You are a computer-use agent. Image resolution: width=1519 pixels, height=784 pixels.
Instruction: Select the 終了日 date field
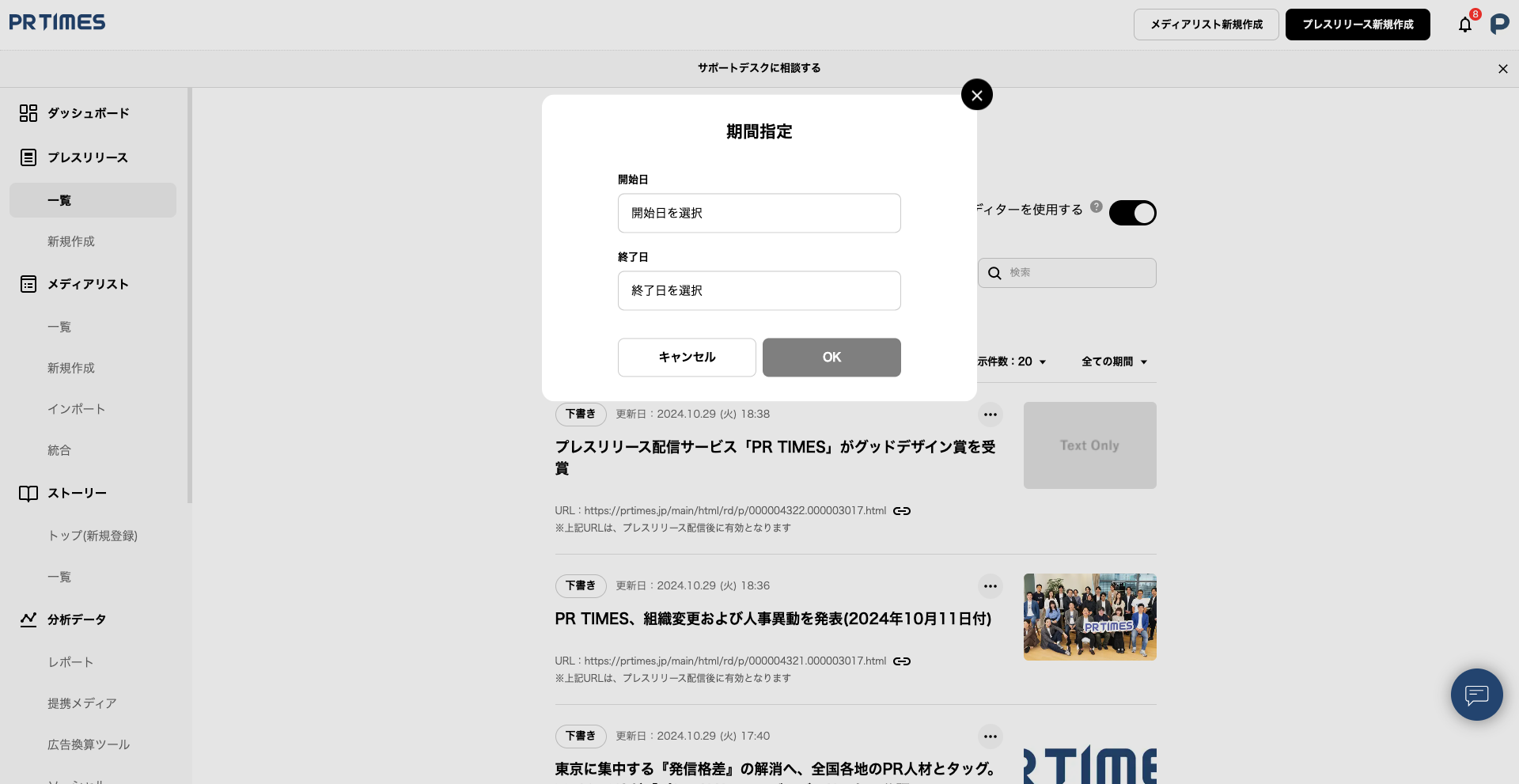[x=759, y=291]
